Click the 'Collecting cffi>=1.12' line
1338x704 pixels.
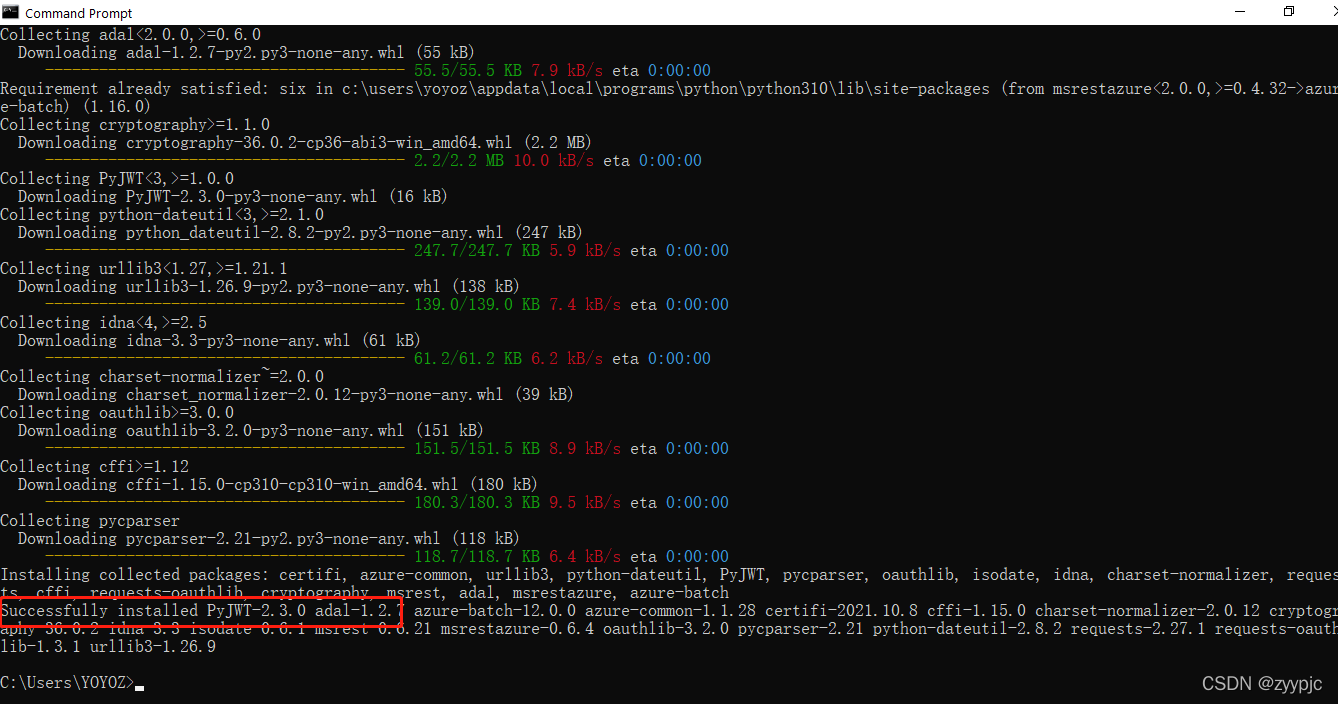[95, 467]
